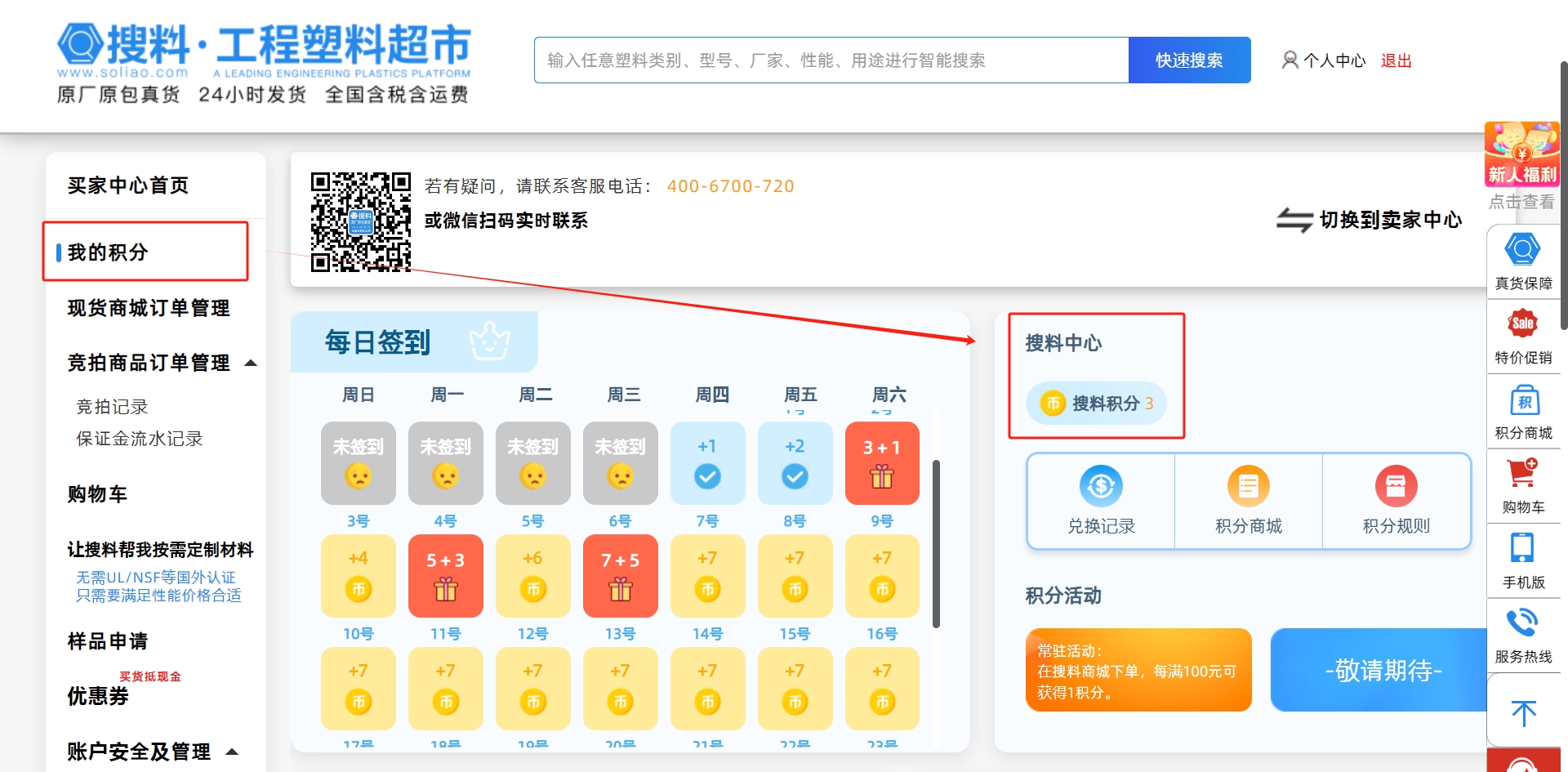This screenshot has height=772, width=1568.
Task: Select the 积分商城 icon in 搜料中心 panel
Action: click(1247, 500)
